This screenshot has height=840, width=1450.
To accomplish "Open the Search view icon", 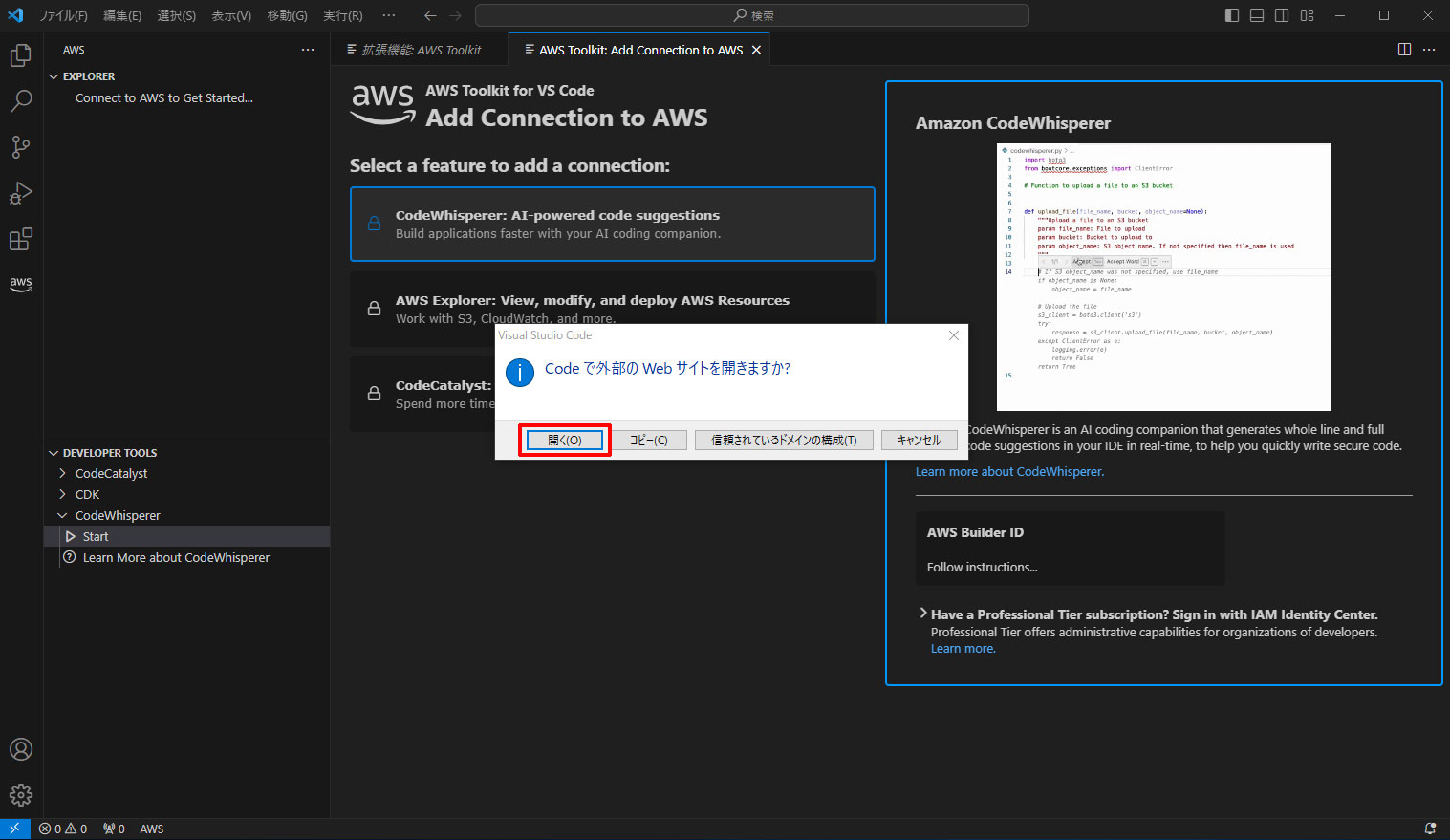I will click(x=21, y=100).
